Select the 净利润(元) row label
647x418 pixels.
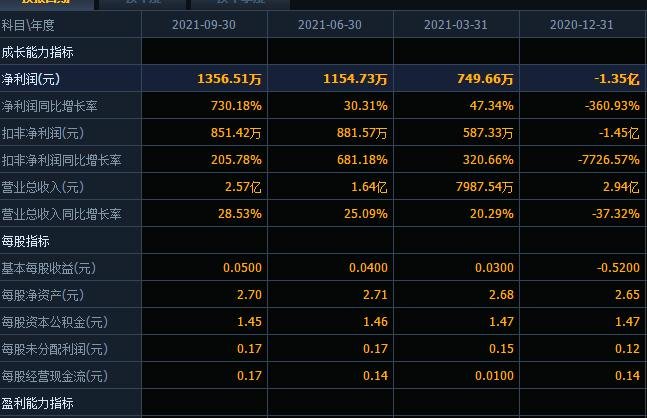pos(31,79)
